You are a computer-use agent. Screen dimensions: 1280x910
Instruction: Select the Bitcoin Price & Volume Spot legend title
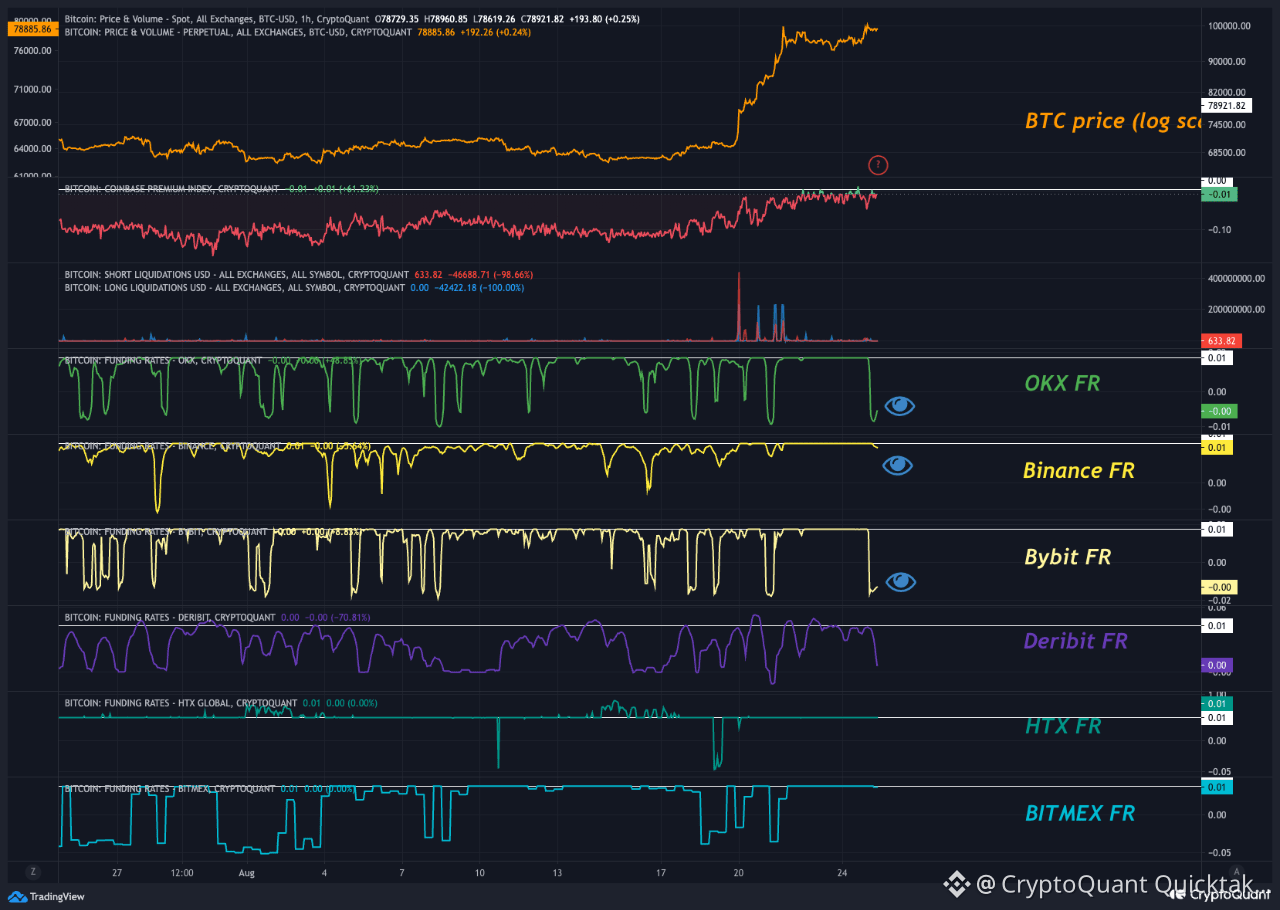[x=218, y=20]
